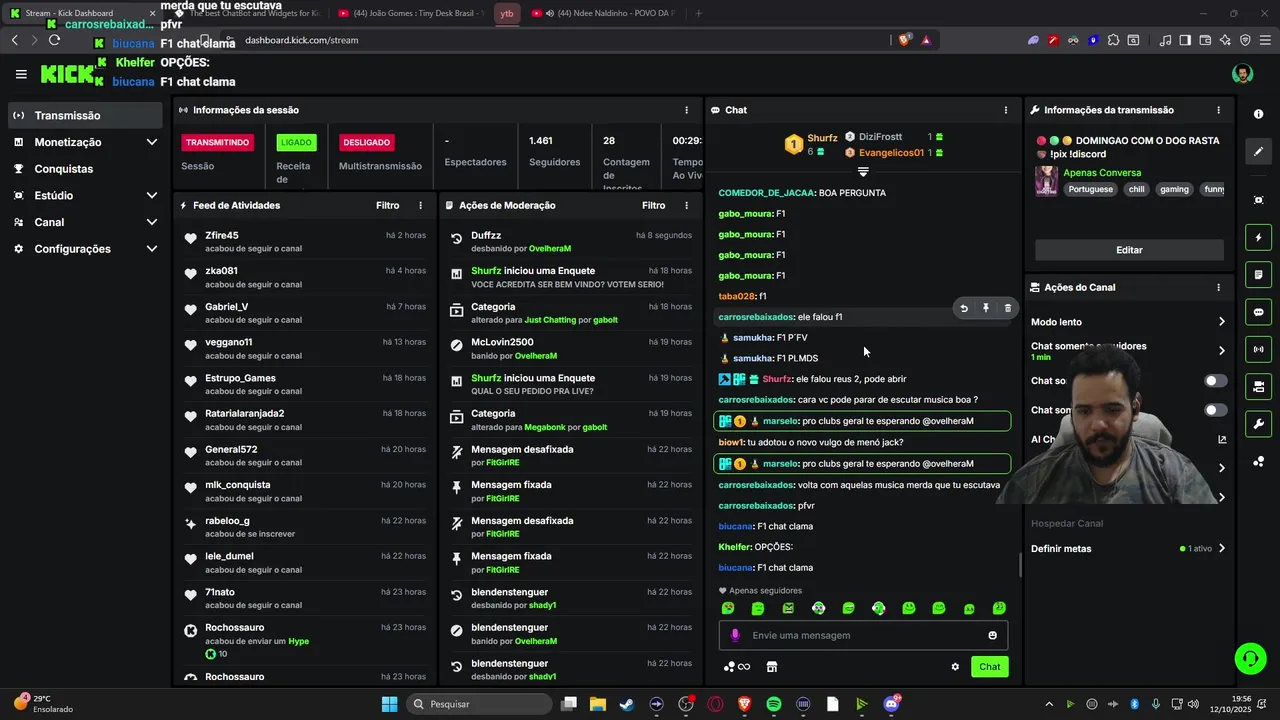This screenshot has width=1280, height=720.
Task: Click the Editar button
Action: click(1129, 250)
